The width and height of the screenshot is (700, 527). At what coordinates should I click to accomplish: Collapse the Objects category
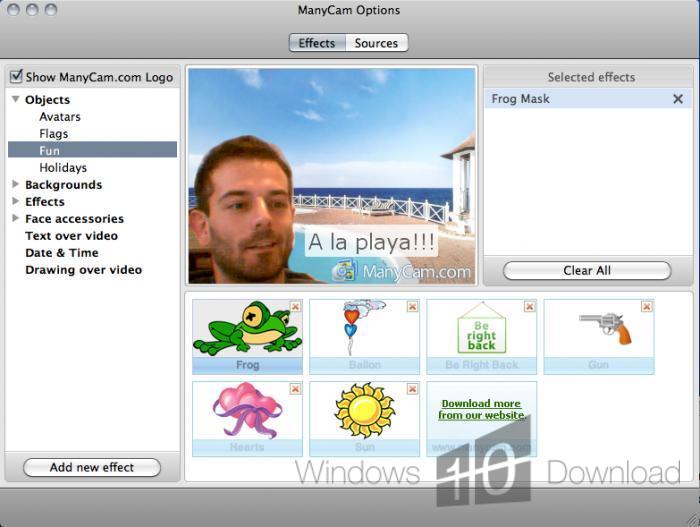[16, 99]
